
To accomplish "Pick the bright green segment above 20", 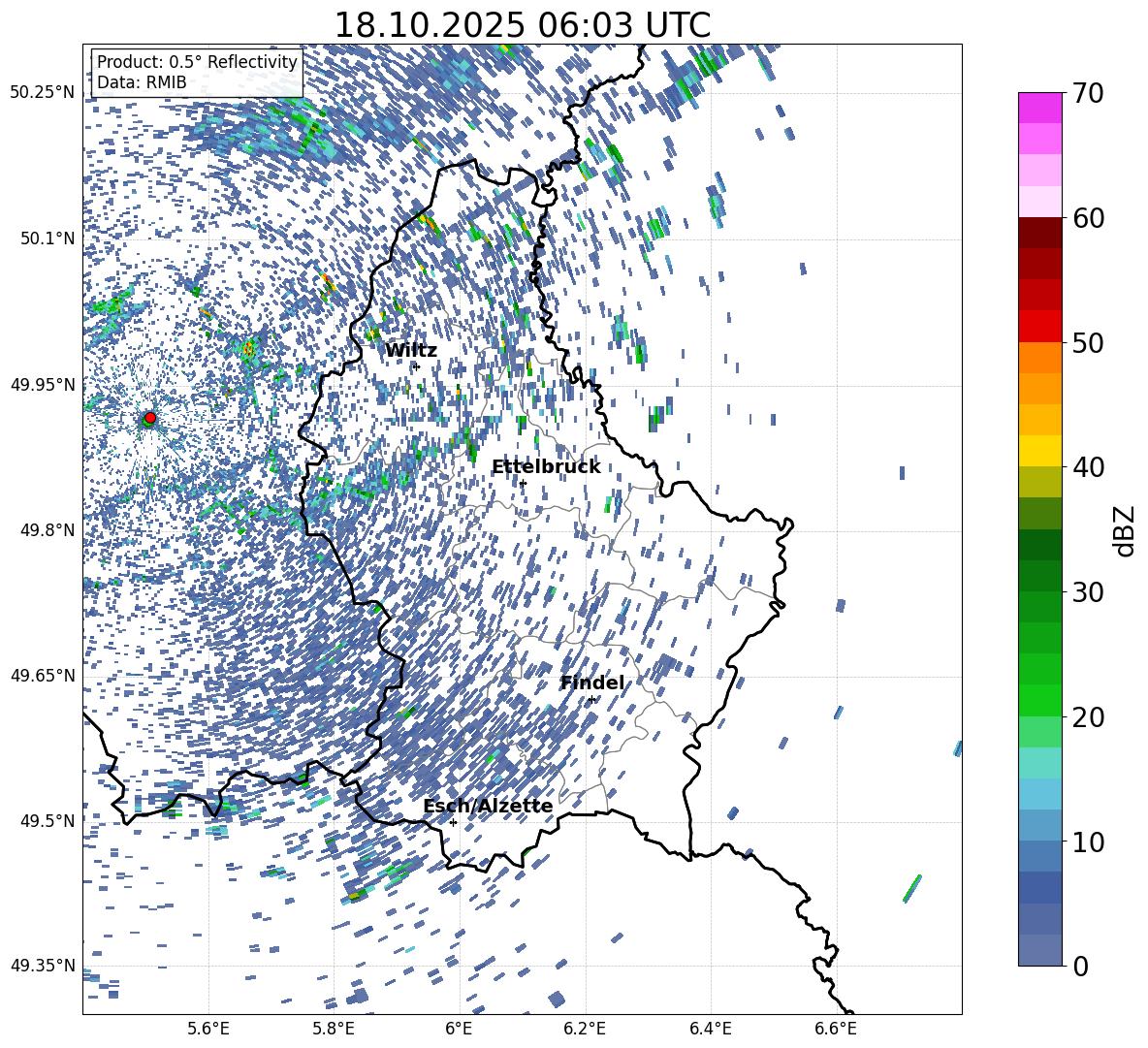I will point(1039,700).
